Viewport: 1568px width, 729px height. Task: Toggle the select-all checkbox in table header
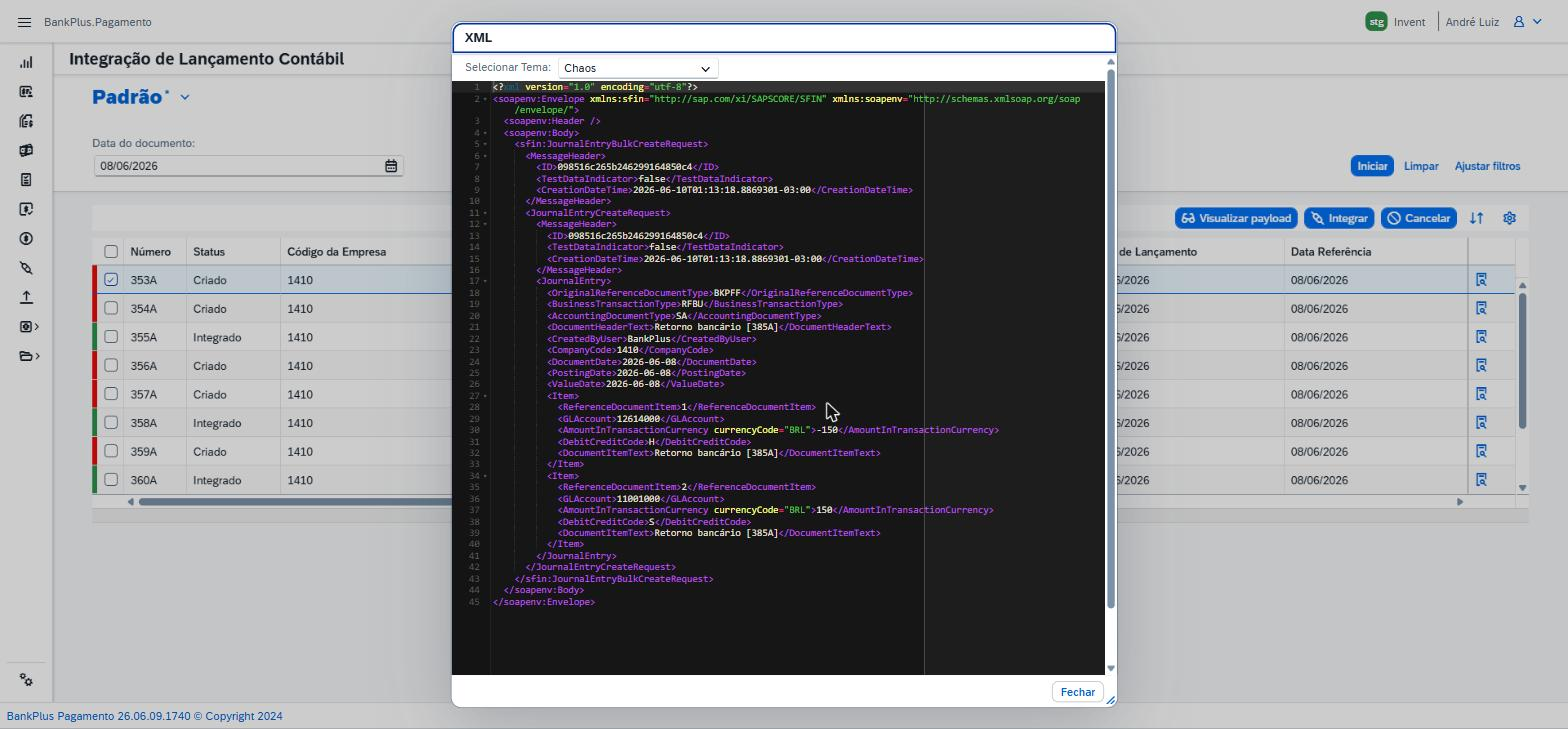(111, 252)
